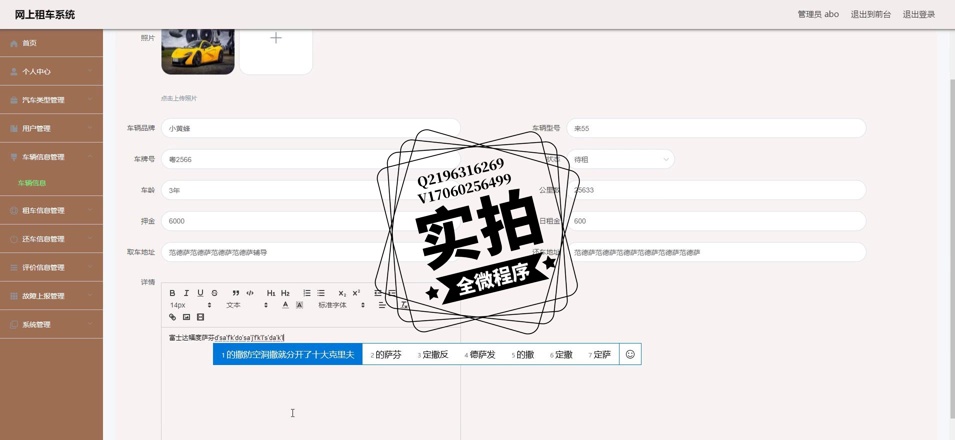The width and height of the screenshot is (955, 440).
Task: Insert a hyperlink with the link icon
Action: pyautogui.click(x=172, y=317)
